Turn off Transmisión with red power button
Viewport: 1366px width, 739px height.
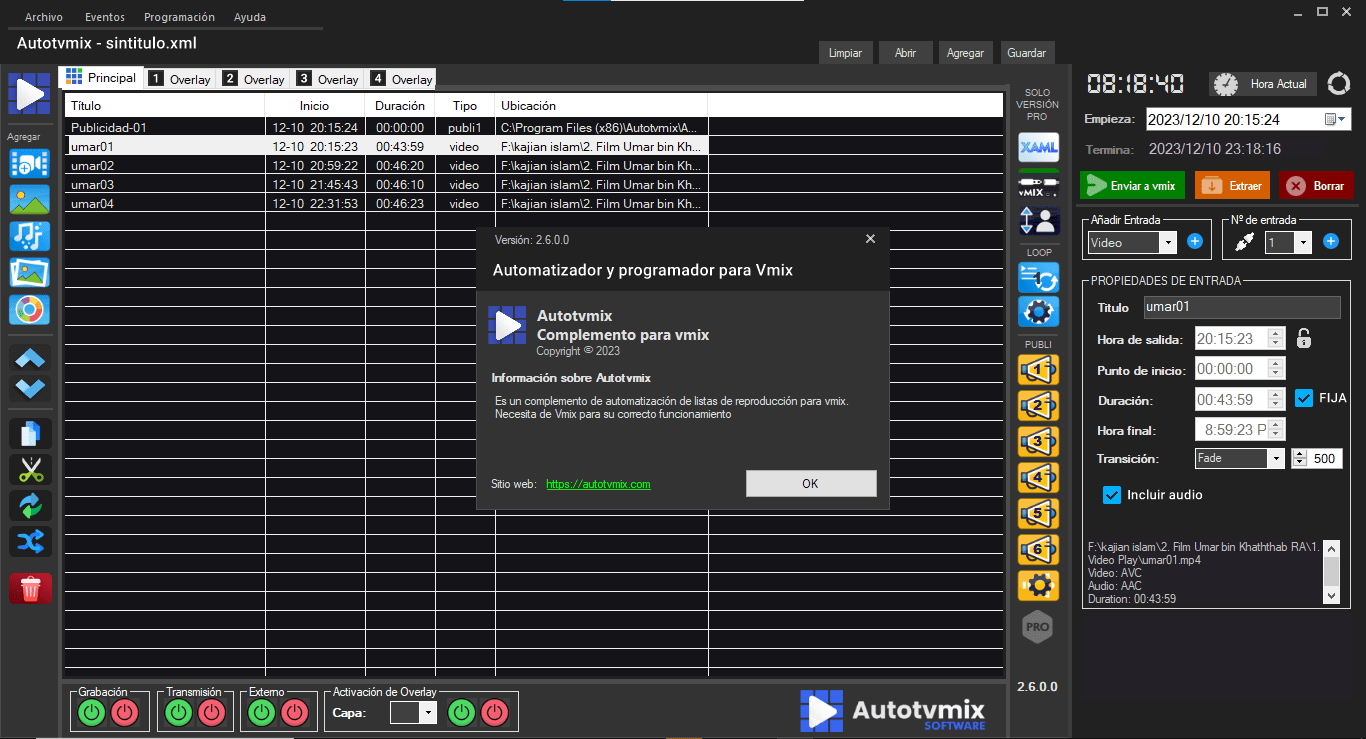(x=212, y=713)
